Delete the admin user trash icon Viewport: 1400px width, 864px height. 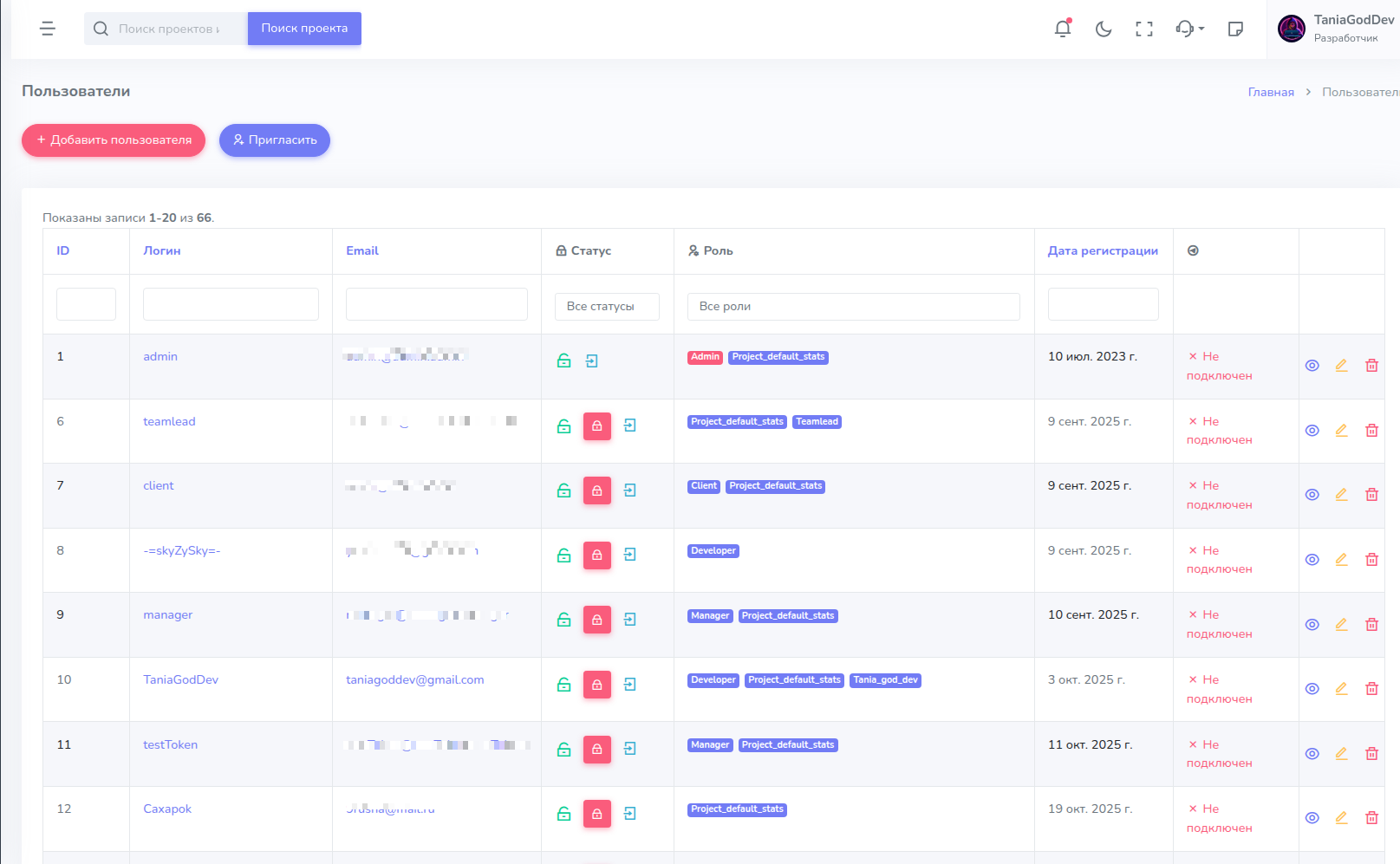click(1371, 366)
